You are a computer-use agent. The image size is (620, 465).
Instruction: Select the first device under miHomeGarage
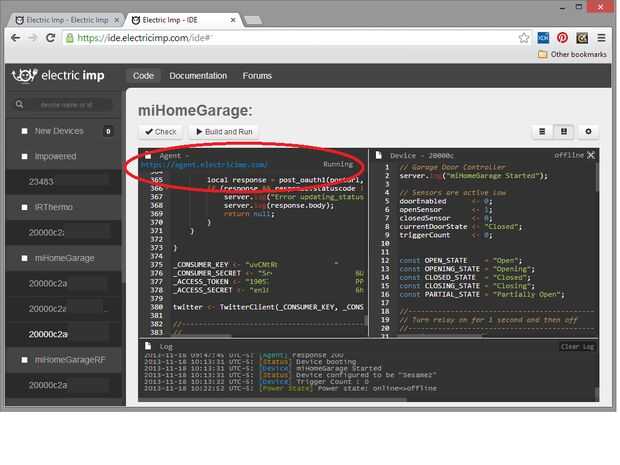64,284
